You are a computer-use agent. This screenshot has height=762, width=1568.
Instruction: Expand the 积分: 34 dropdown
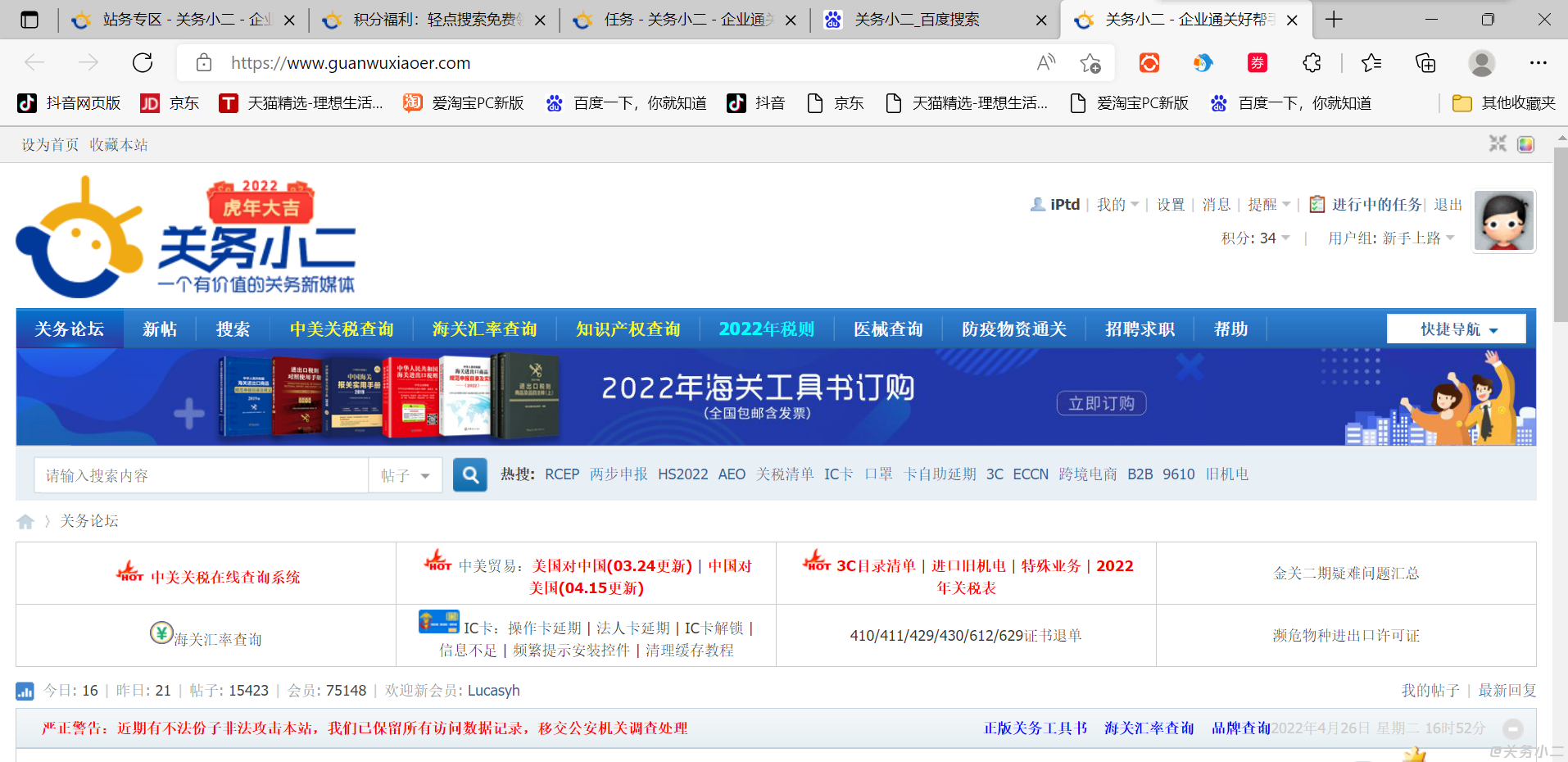click(1256, 238)
